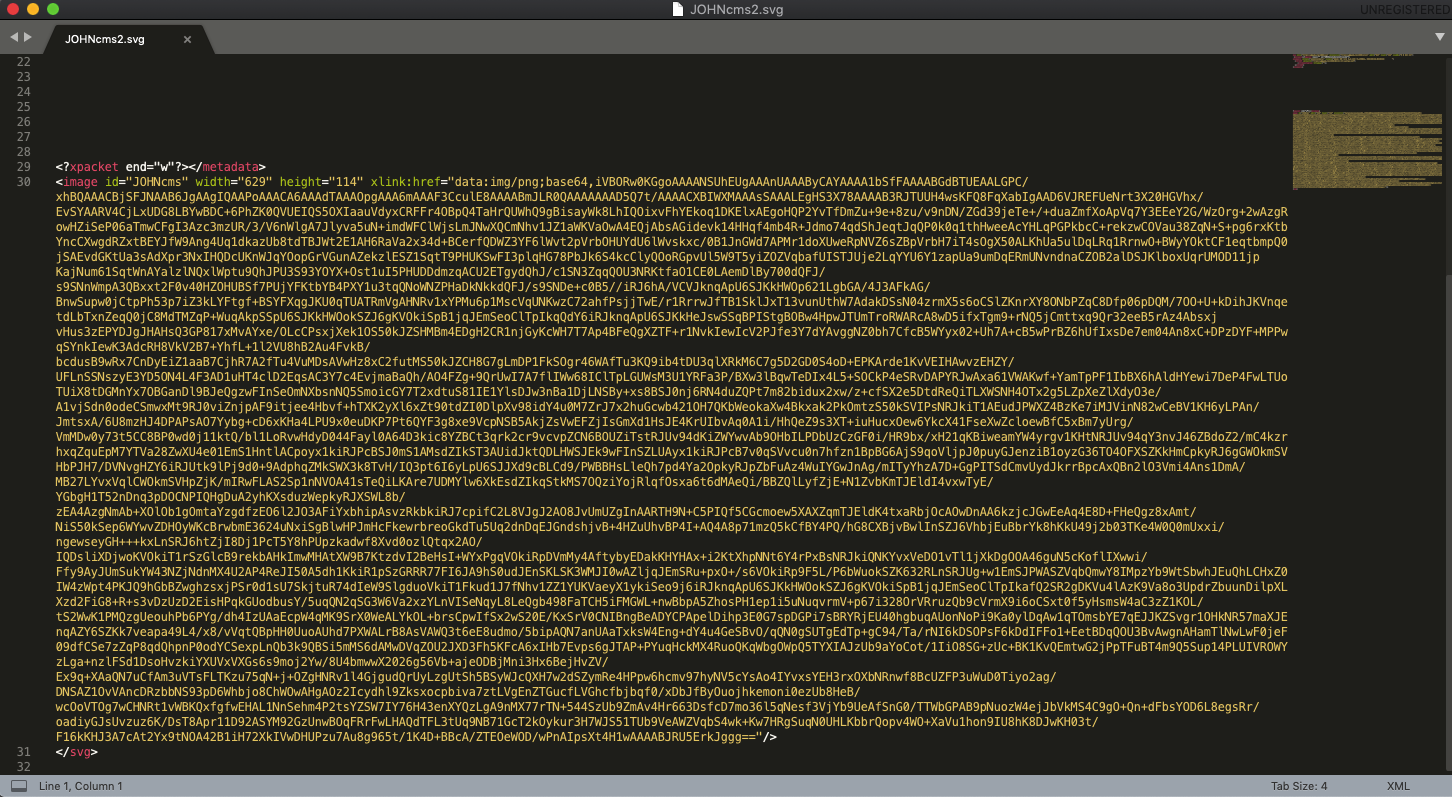Click line number 31 in gutter
This screenshot has width=1452, height=797.
pyautogui.click(x=24, y=752)
